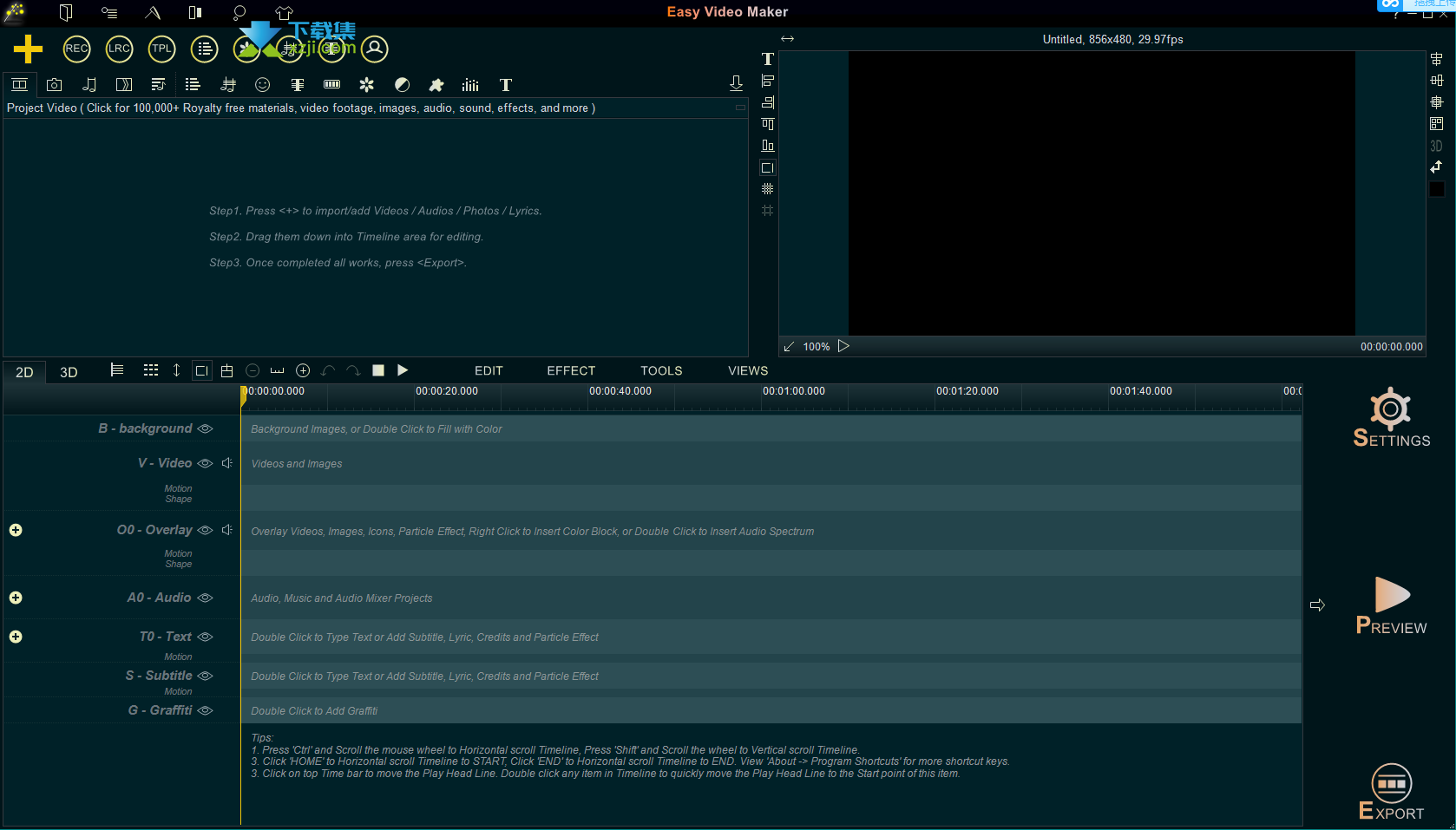
Task: Select the transition icon beside the music note
Action: pyautogui.click(x=124, y=84)
